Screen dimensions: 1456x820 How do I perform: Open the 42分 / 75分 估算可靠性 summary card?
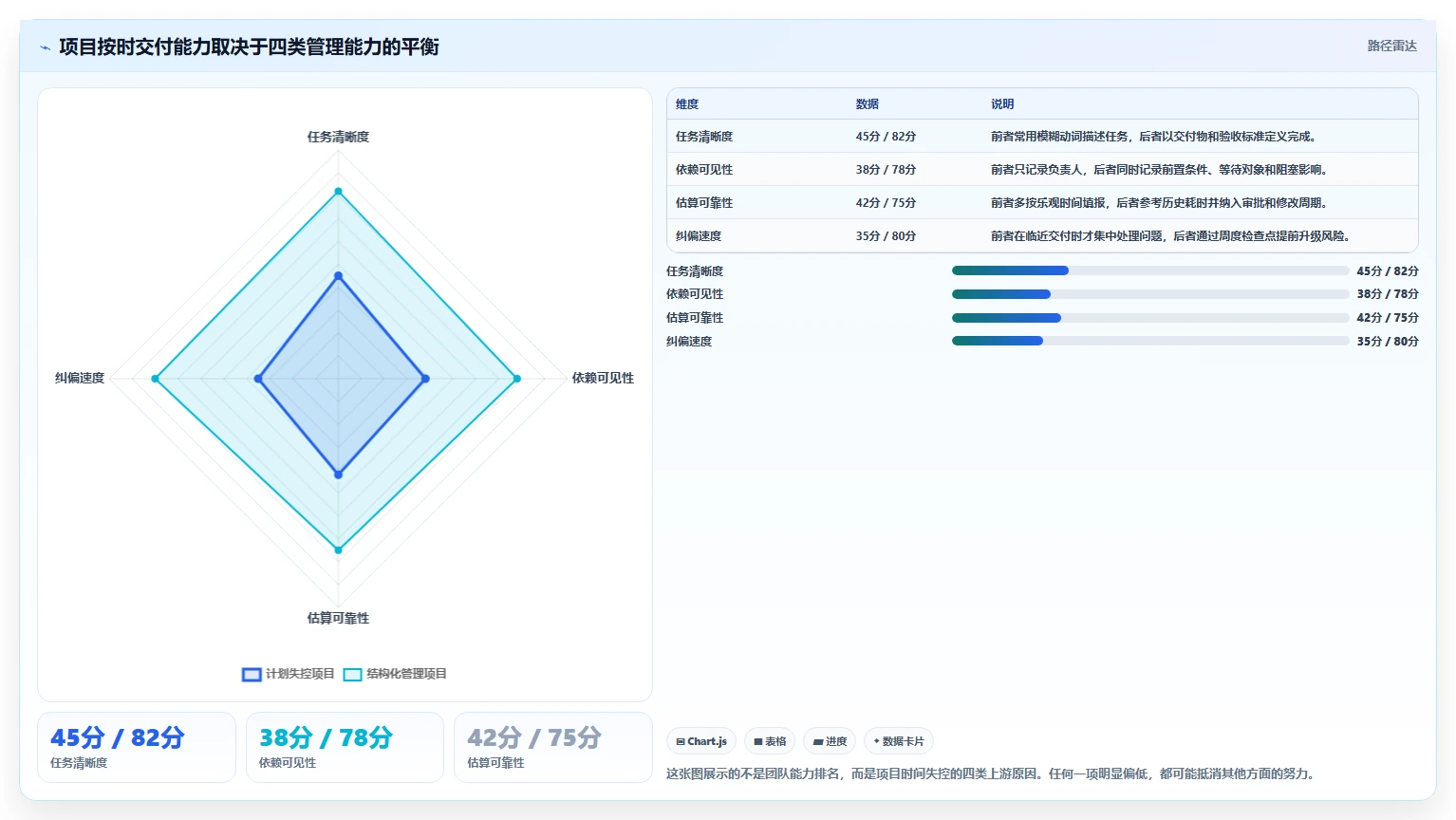tap(553, 748)
